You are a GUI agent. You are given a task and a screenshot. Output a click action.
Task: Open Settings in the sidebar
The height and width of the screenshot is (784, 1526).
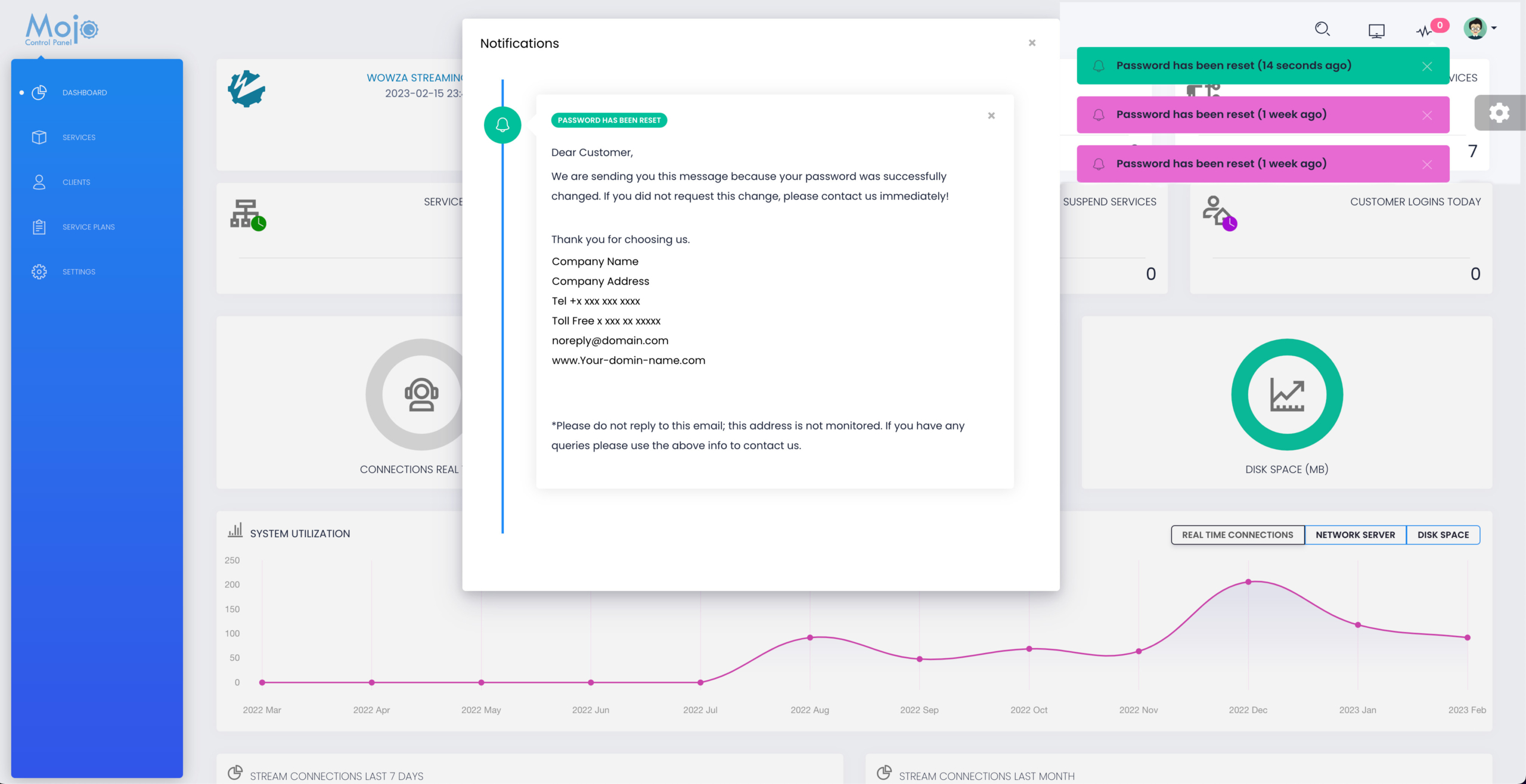(x=79, y=272)
